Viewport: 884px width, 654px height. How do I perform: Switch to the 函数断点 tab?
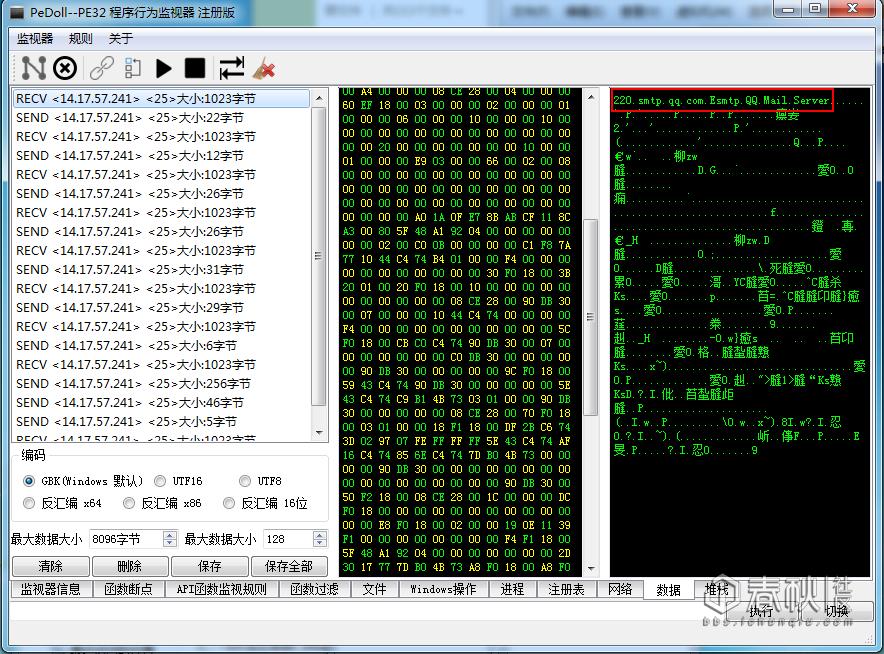click(x=128, y=589)
